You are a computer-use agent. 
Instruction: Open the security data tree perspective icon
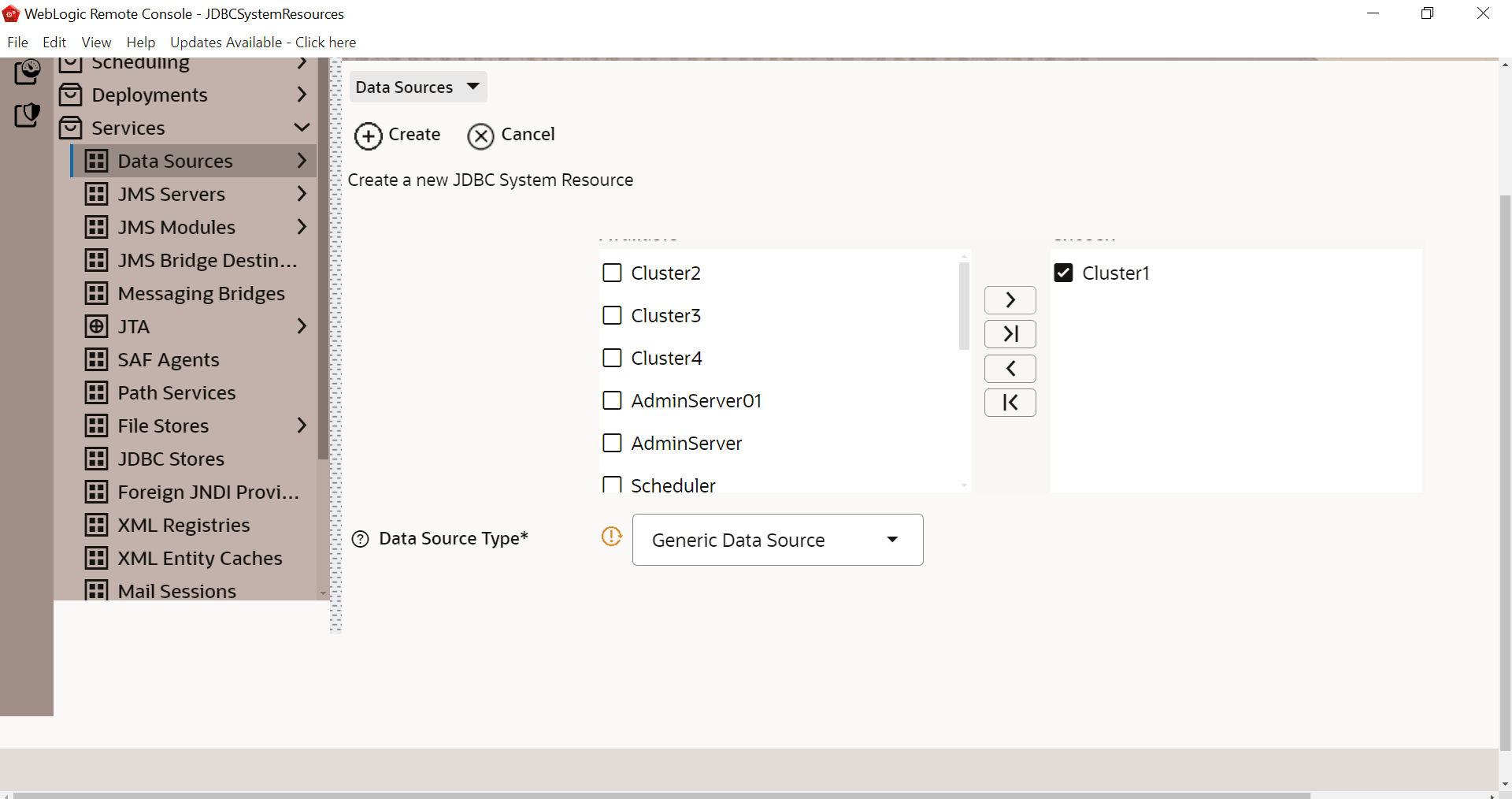click(28, 115)
